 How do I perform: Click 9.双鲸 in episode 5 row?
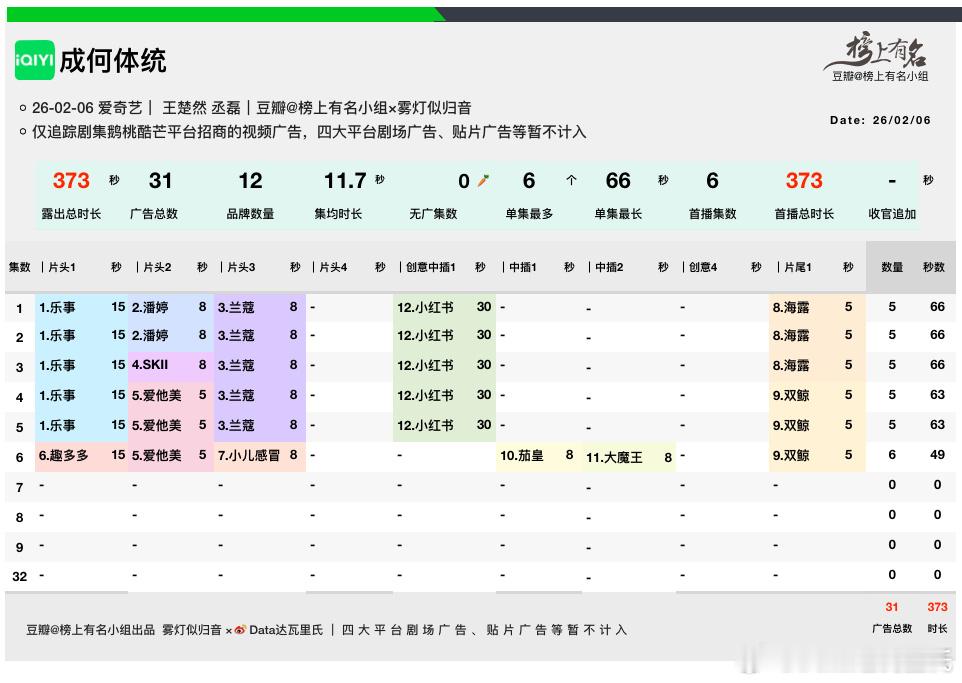(791, 425)
